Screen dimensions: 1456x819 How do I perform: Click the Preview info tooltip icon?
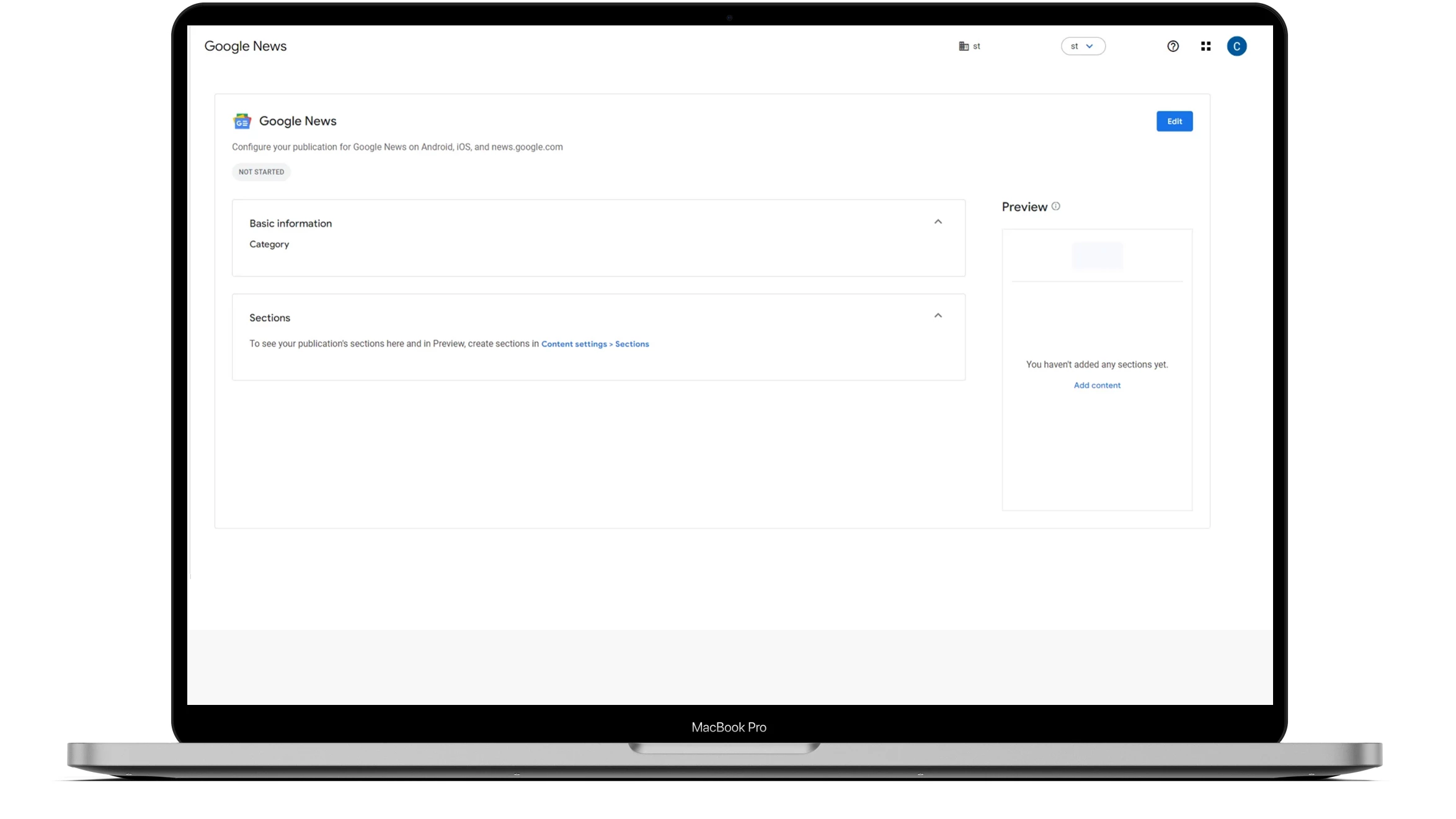[x=1056, y=206]
